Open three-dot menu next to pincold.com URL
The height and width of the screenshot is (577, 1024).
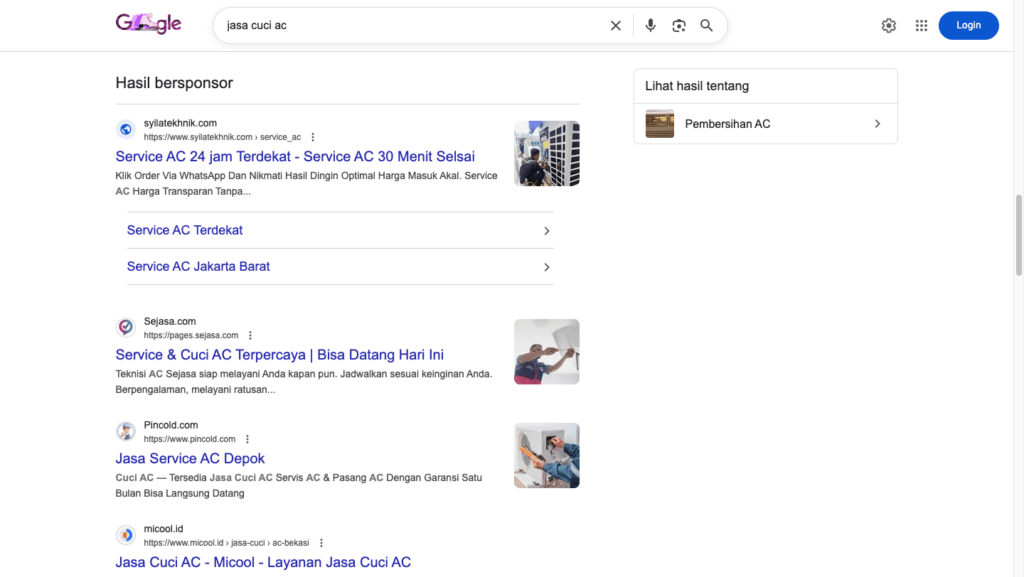point(248,439)
